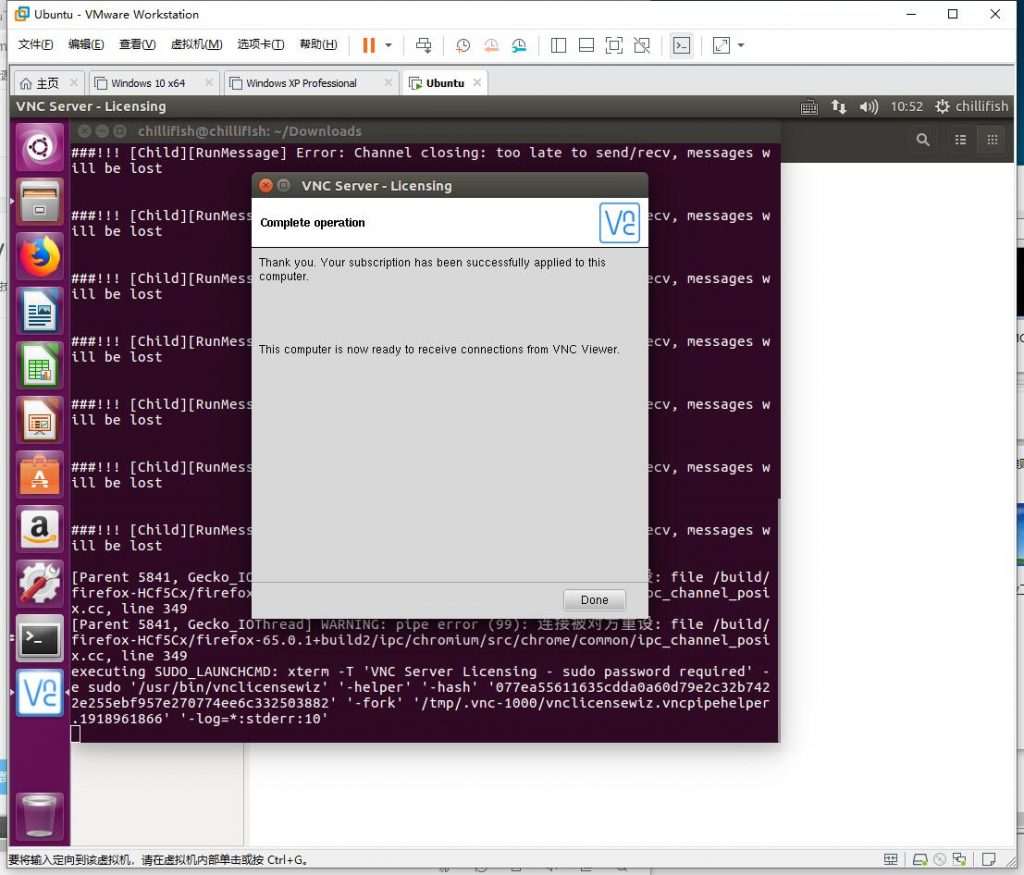Image resolution: width=1024 pixels, height=875 pixels.
Task: Enter full screen mode via toolbar icon
Action: [614, 45]
